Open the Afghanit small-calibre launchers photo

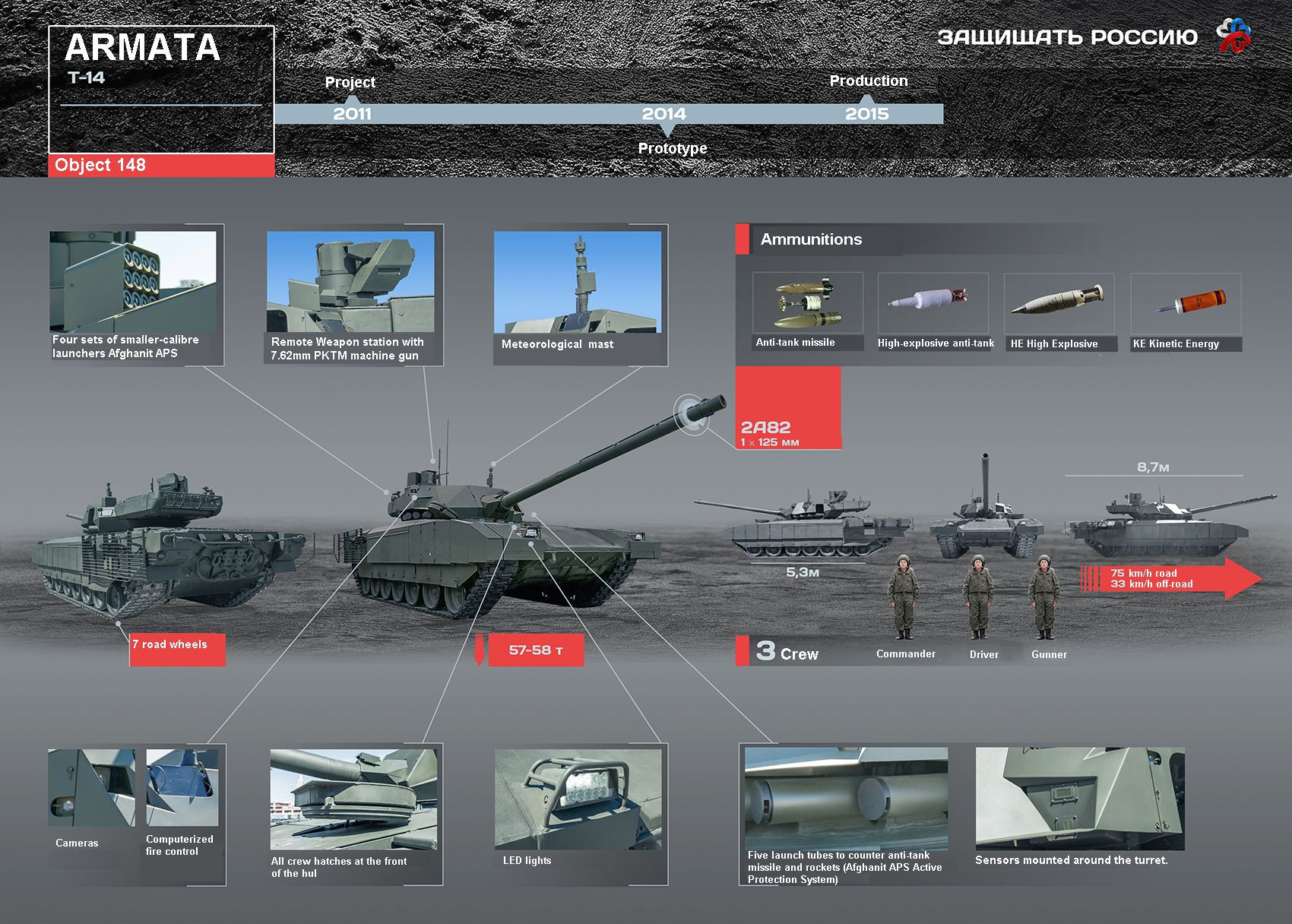click(133, 282)
